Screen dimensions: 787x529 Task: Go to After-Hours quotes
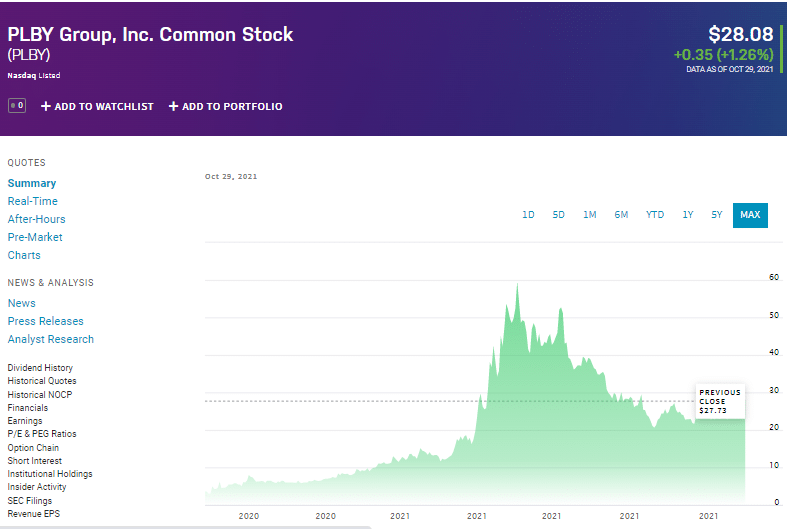point(36,219)
